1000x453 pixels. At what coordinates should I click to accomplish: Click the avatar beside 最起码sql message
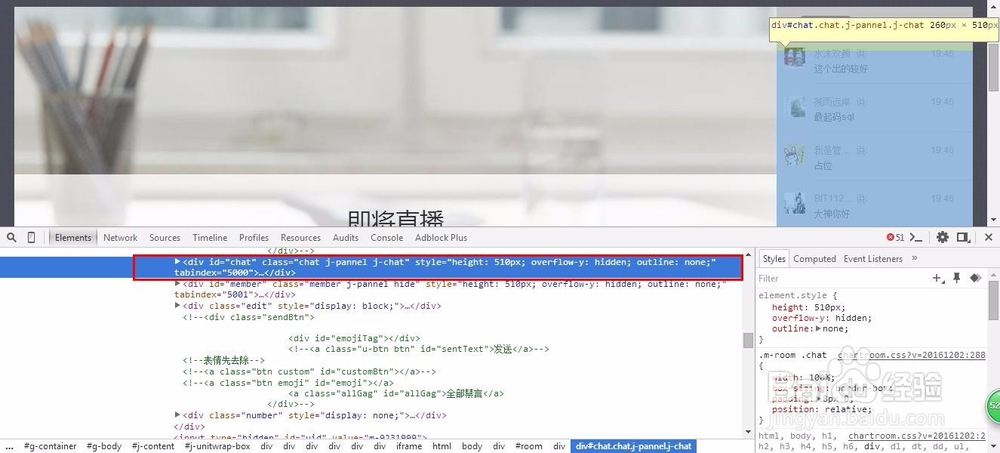point(794,107)
